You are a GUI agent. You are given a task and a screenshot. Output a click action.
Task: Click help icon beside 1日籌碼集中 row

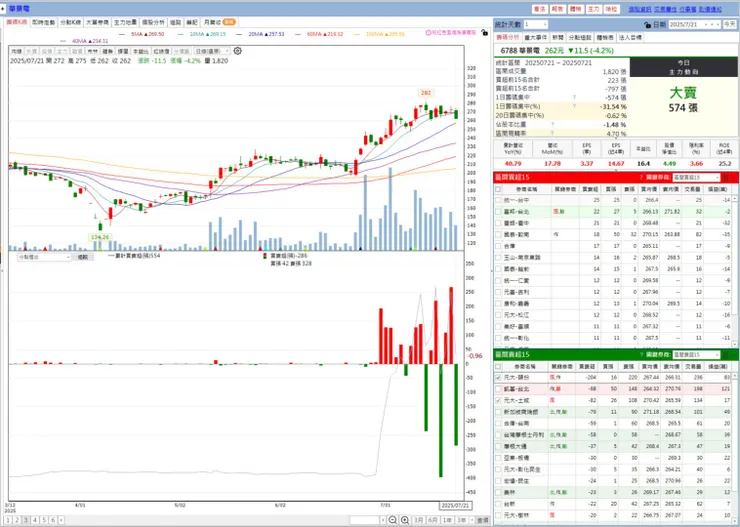point(574,97)
